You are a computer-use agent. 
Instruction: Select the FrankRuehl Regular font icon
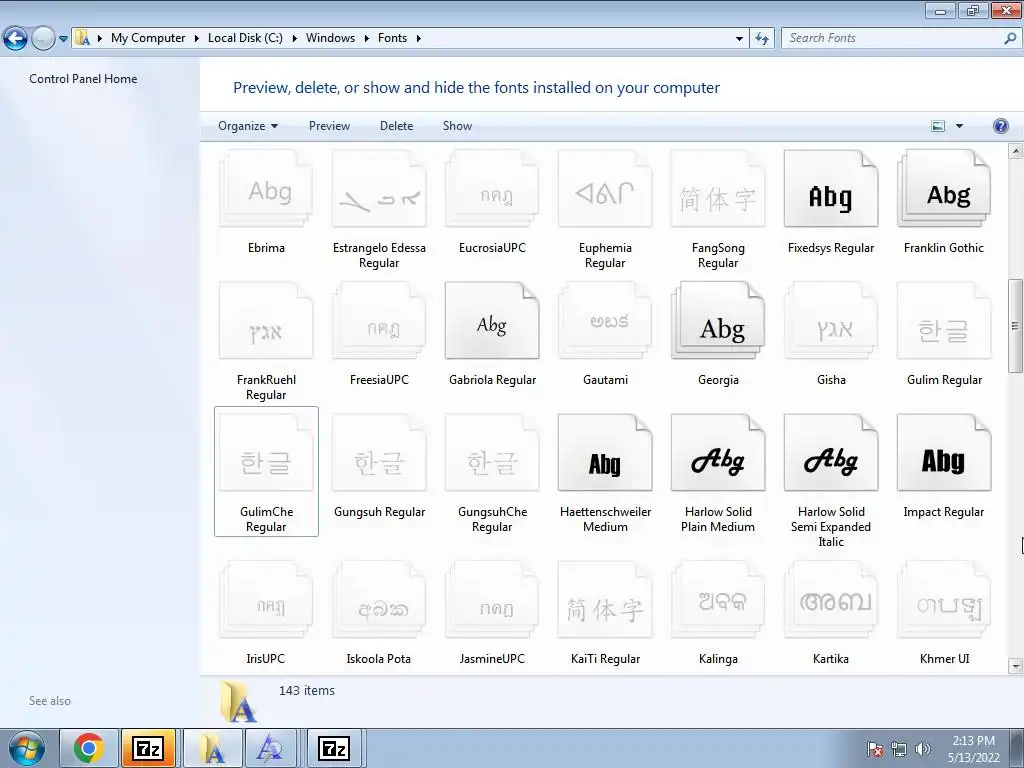(266, 320)
